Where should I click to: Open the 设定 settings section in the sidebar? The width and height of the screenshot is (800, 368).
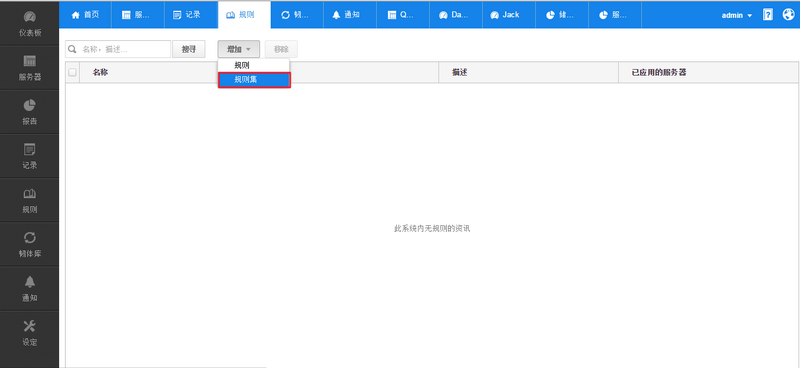point(30,333)
